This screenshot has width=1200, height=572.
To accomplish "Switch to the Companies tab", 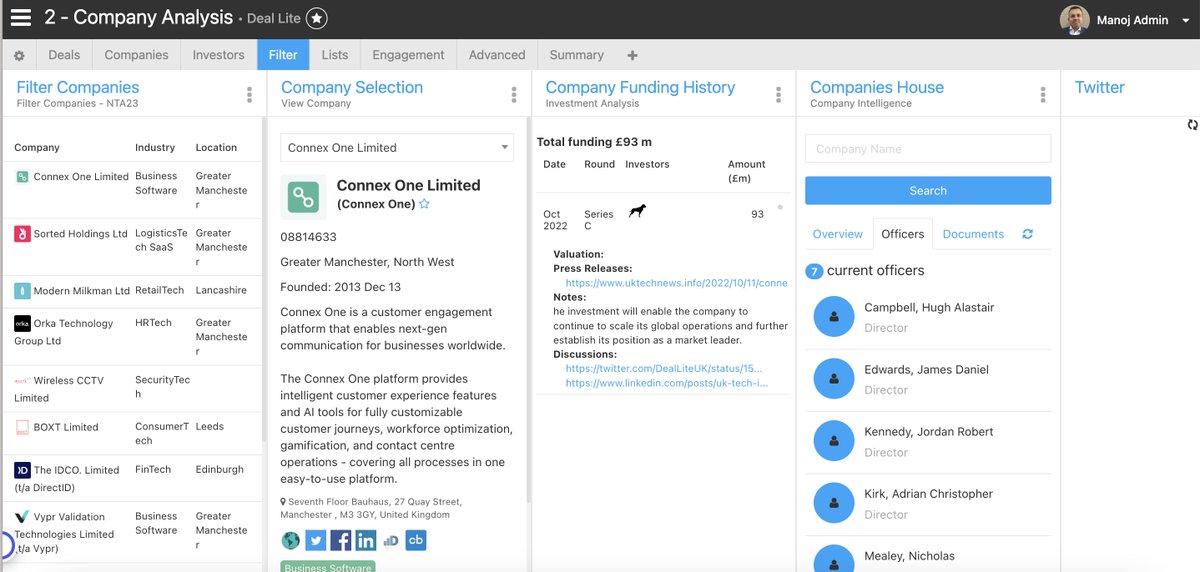I will pyautogui.click(x=136, y=55).
